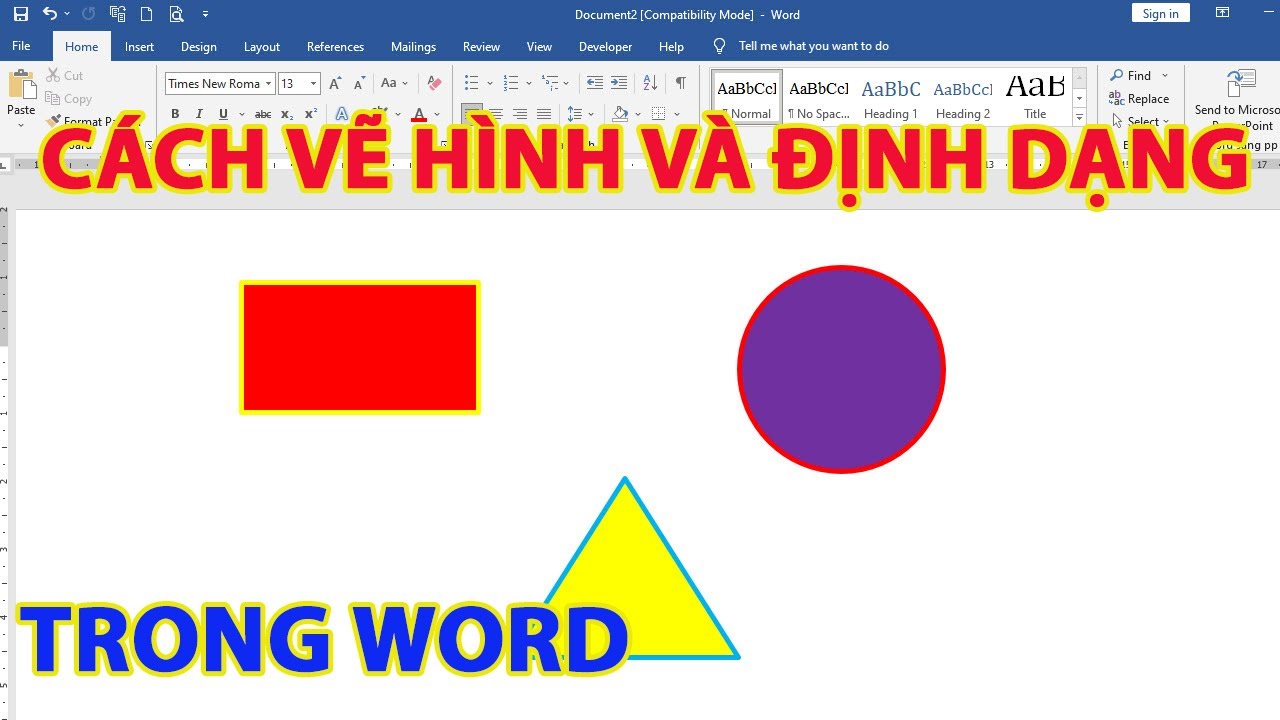
Task: Open Print Preview from quick access toolbar
Action: click(176, 14)
